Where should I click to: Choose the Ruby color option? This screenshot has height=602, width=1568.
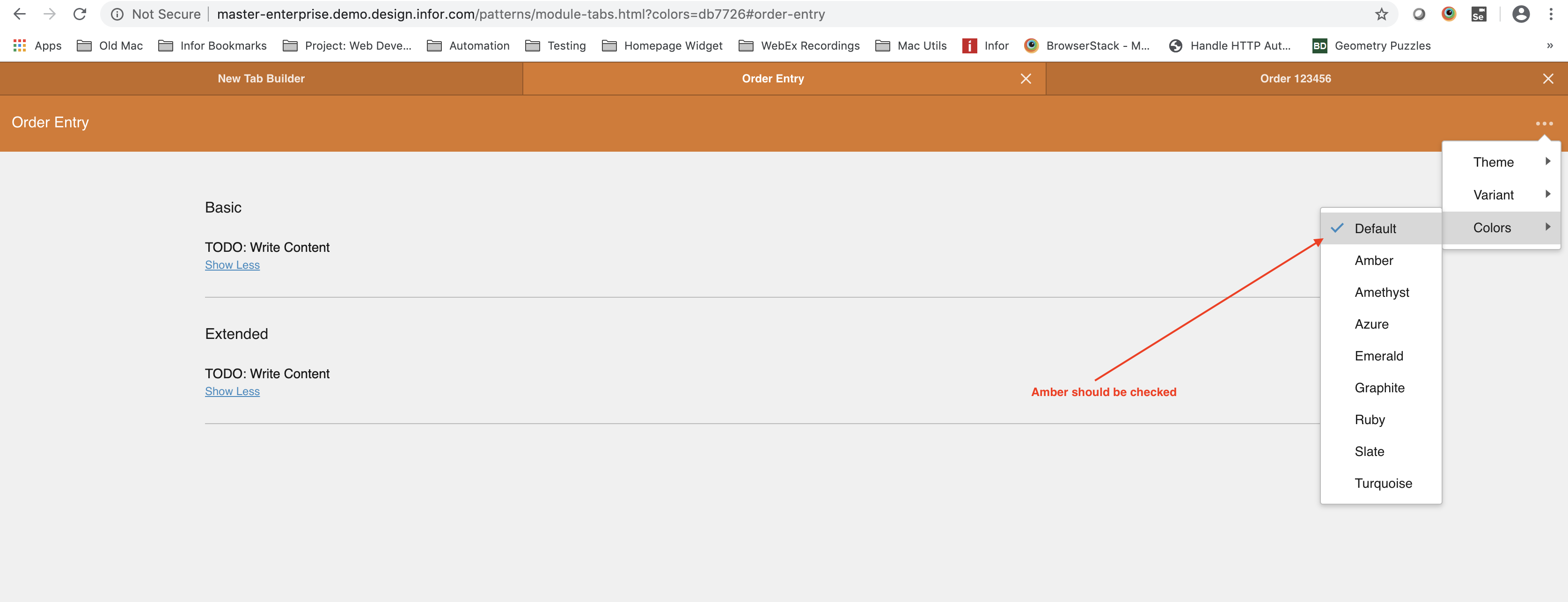coord(1370,420)
